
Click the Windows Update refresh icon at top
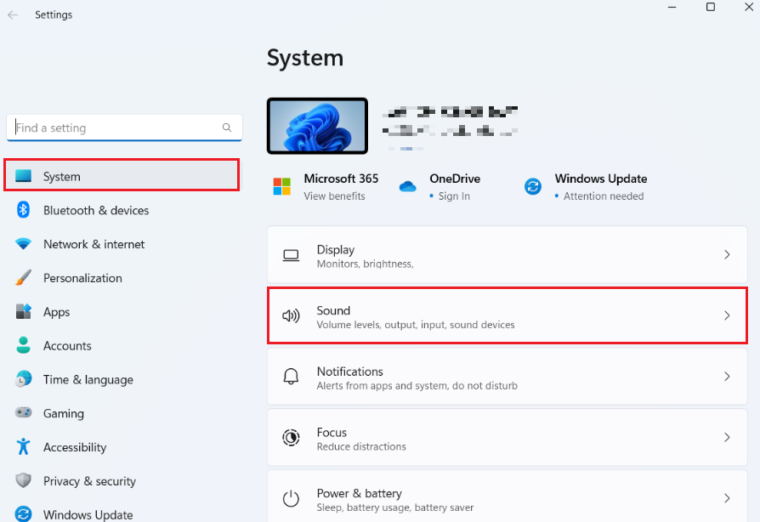click(x=533, y=187)
